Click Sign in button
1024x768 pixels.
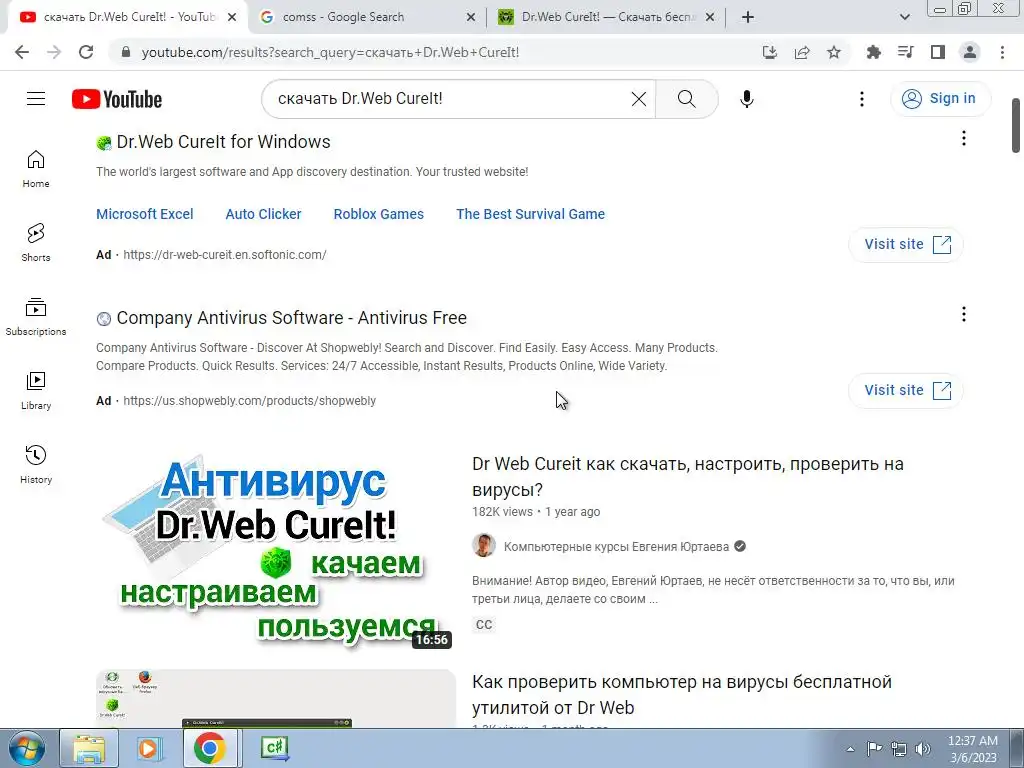tap(940, 99)
